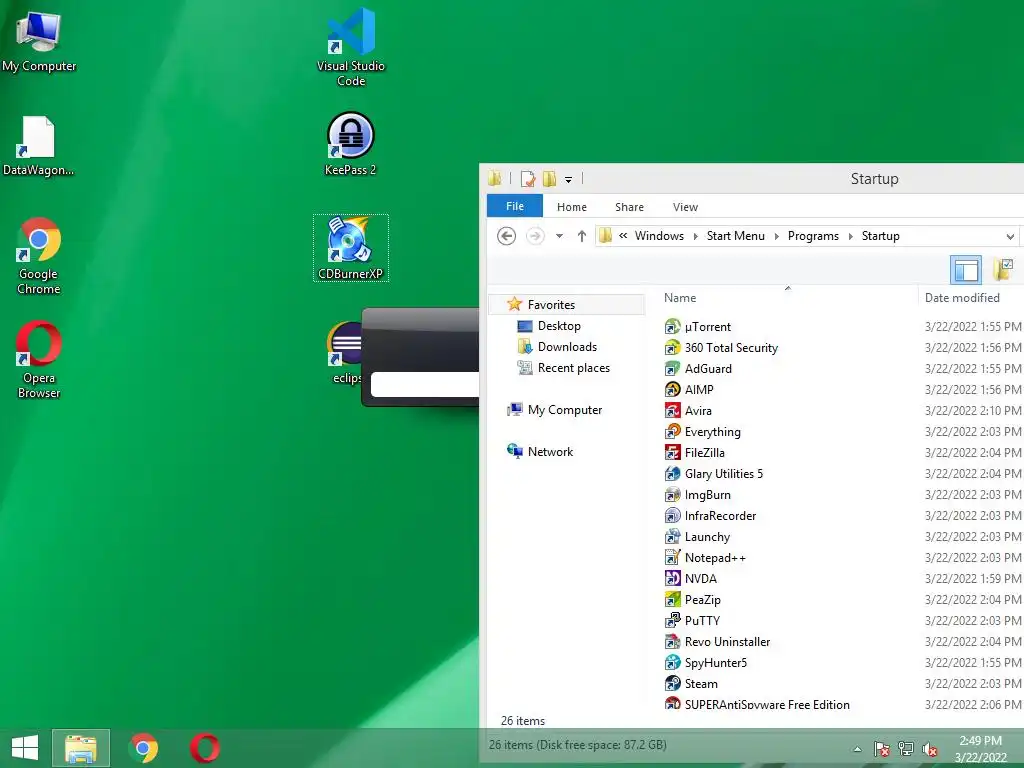Open the Windows Start button
1024x768 pixels.
click(25, 748)
